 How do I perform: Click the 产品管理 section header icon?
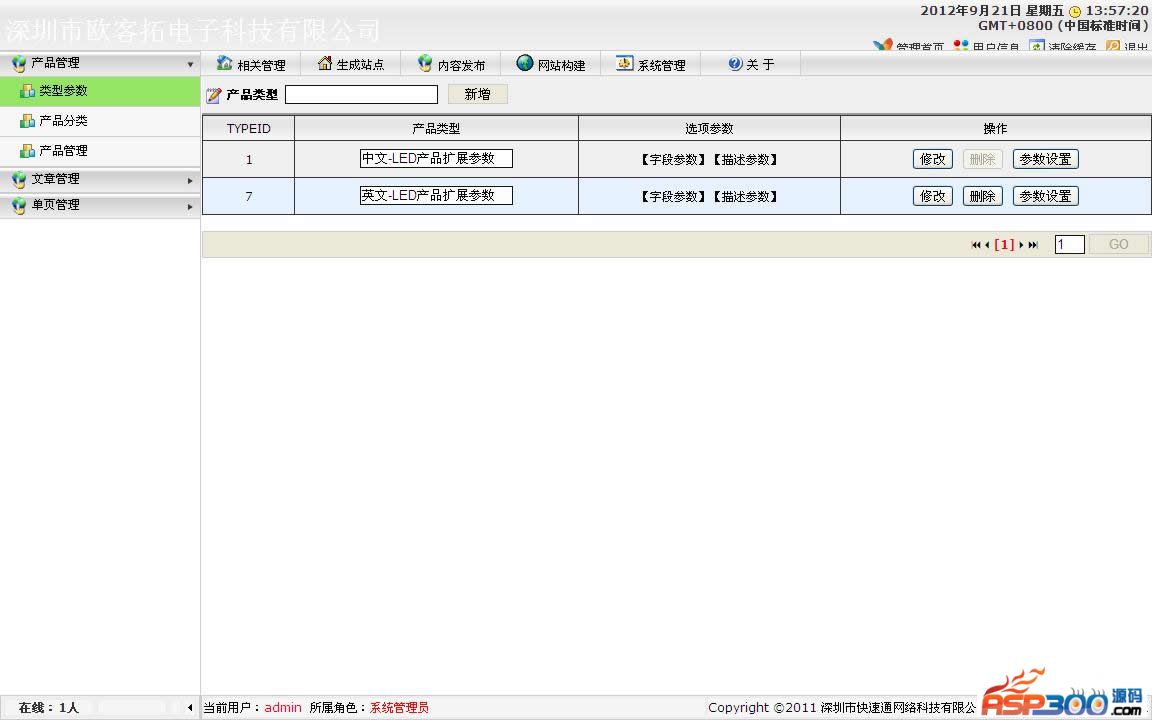pyautogui.click(x=19, y=64)
